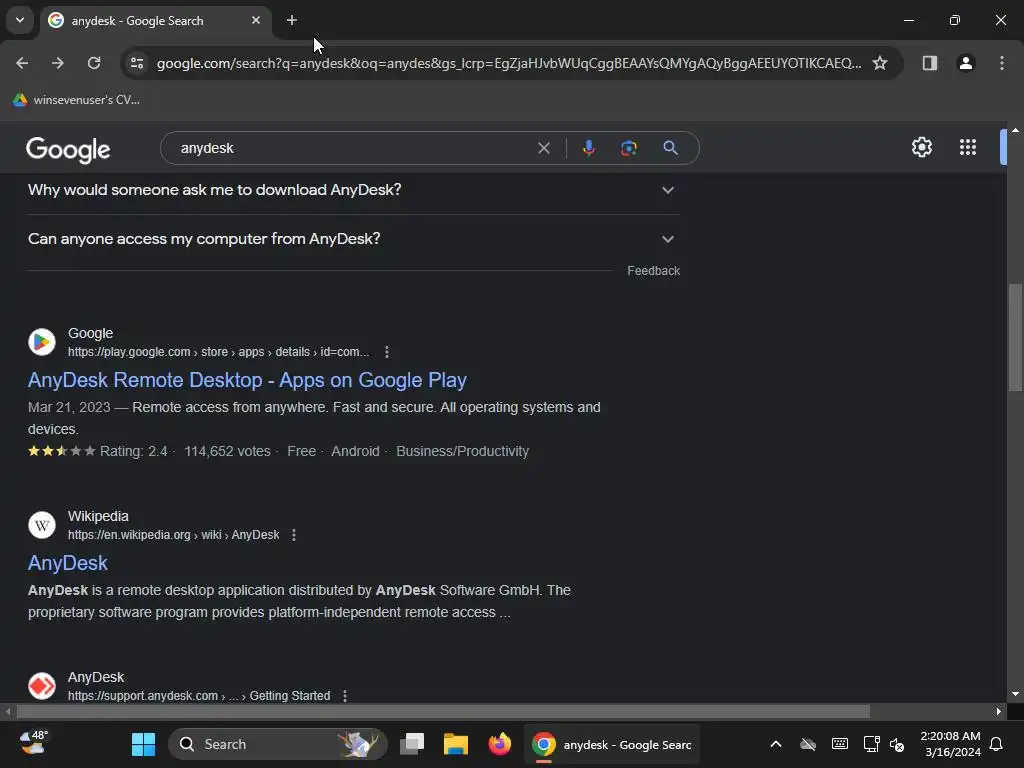The height and width of the screenshot is (768, 1024).
Task: View site information icon in address bar
Action: 137,63
